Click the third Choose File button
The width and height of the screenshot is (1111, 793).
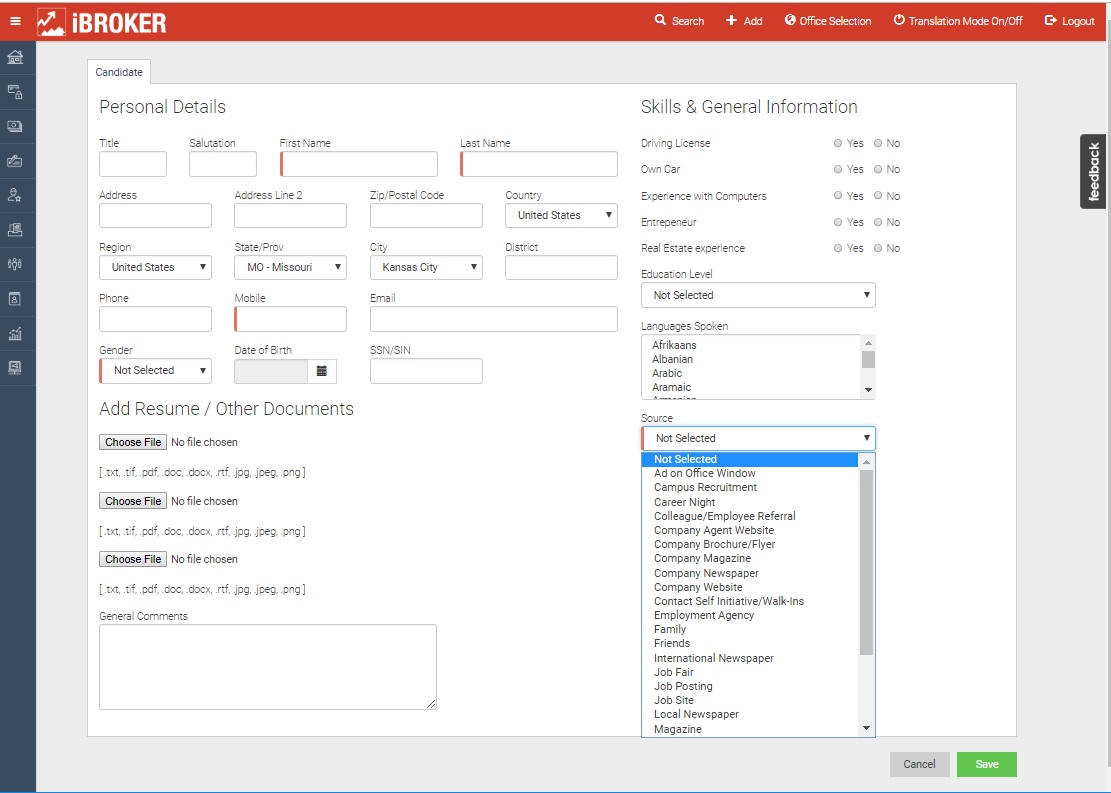point(133,559)
